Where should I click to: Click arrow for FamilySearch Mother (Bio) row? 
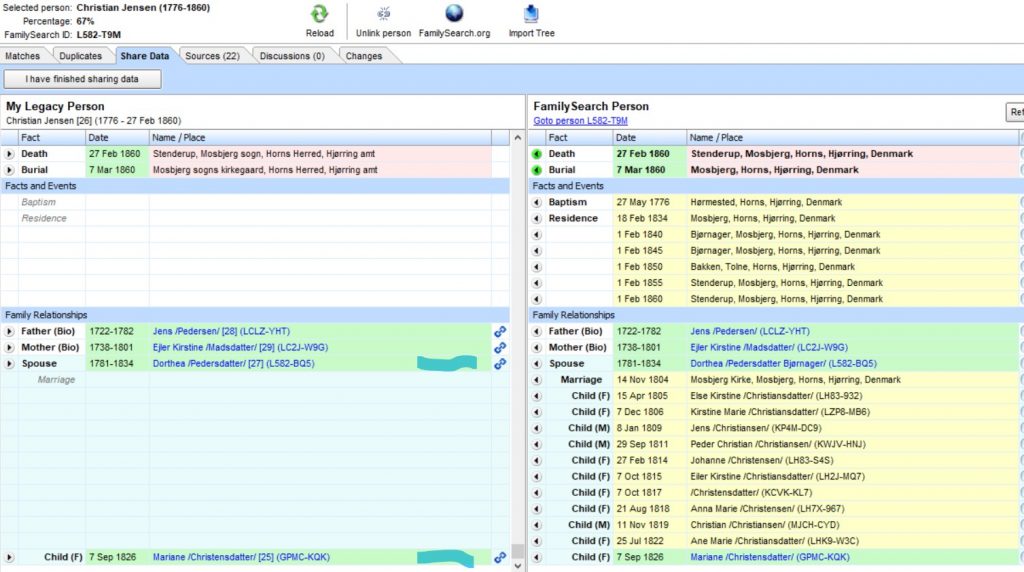click(537, 348)
